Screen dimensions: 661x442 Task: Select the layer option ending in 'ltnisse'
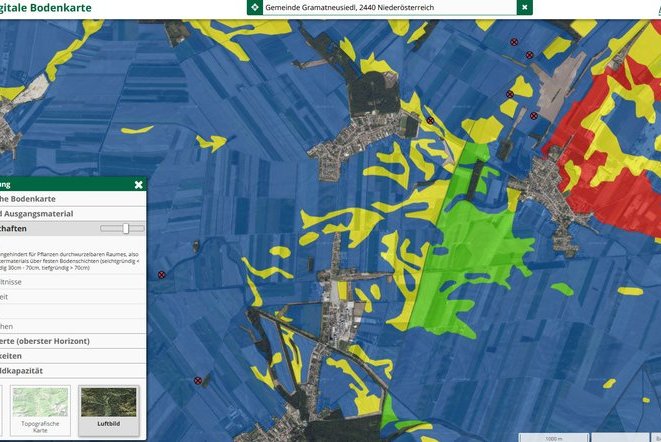30,282
